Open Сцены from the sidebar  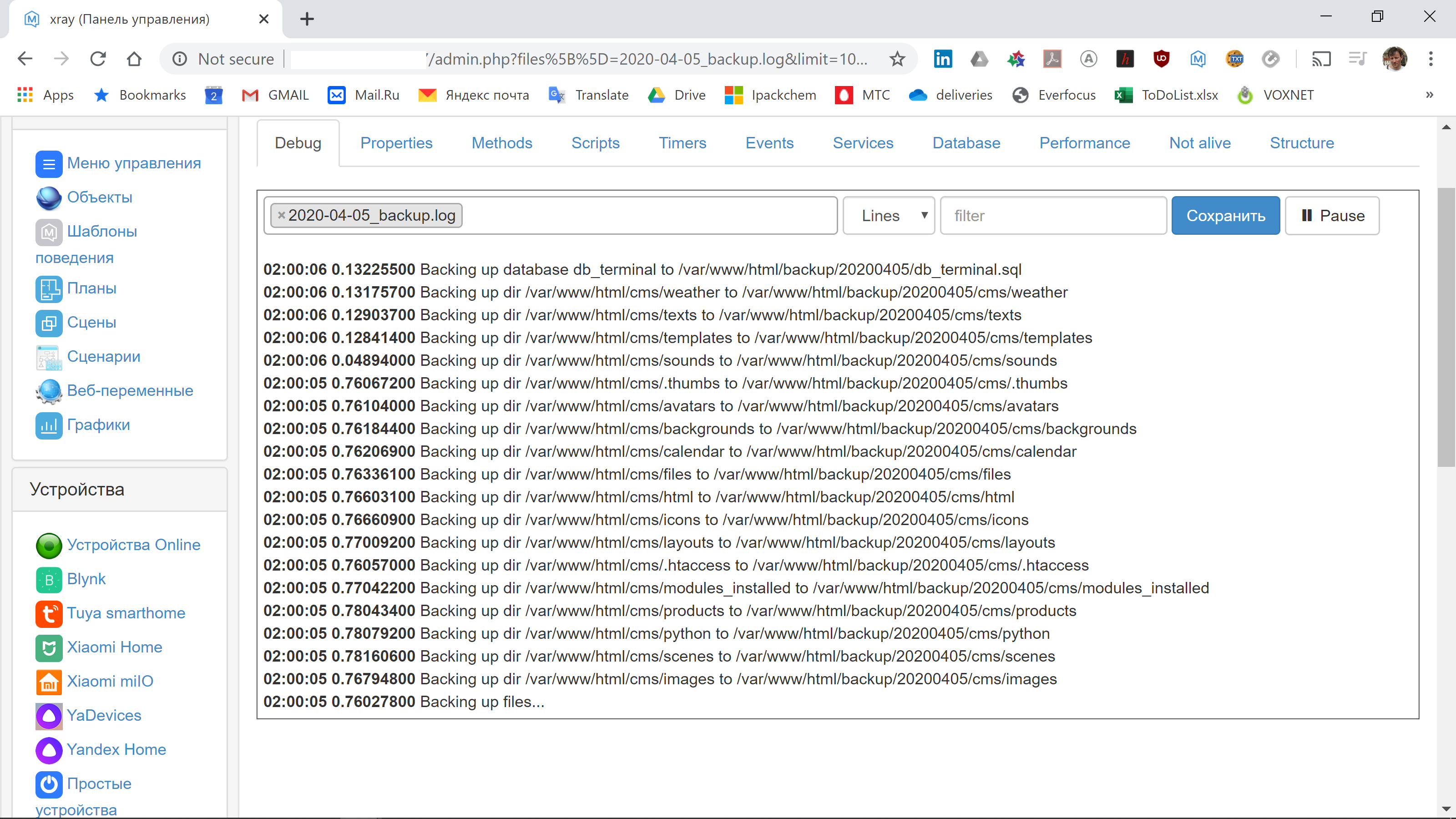(x=91, y=322)
